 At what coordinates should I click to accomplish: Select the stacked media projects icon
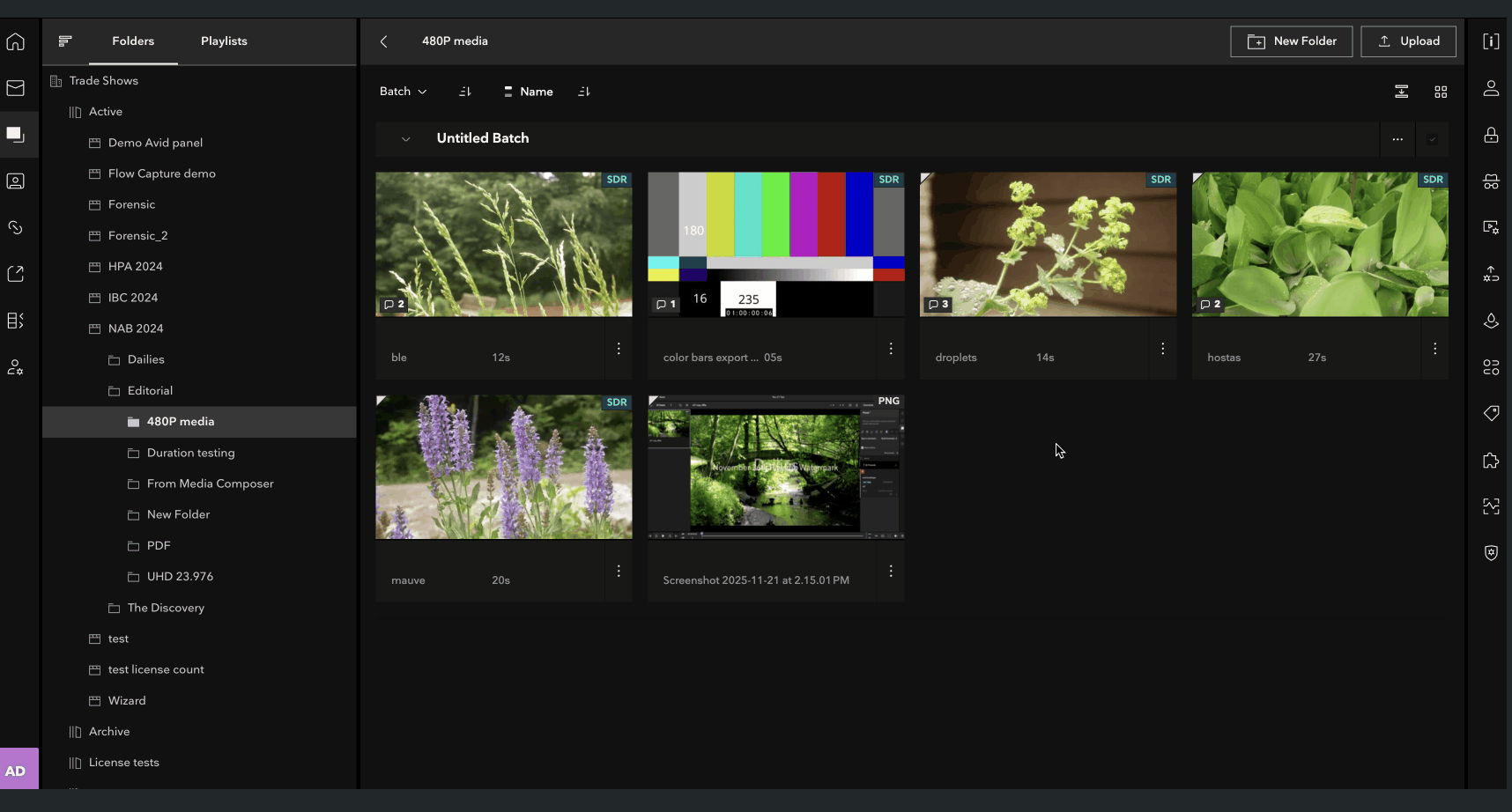[x=16, y=135]
